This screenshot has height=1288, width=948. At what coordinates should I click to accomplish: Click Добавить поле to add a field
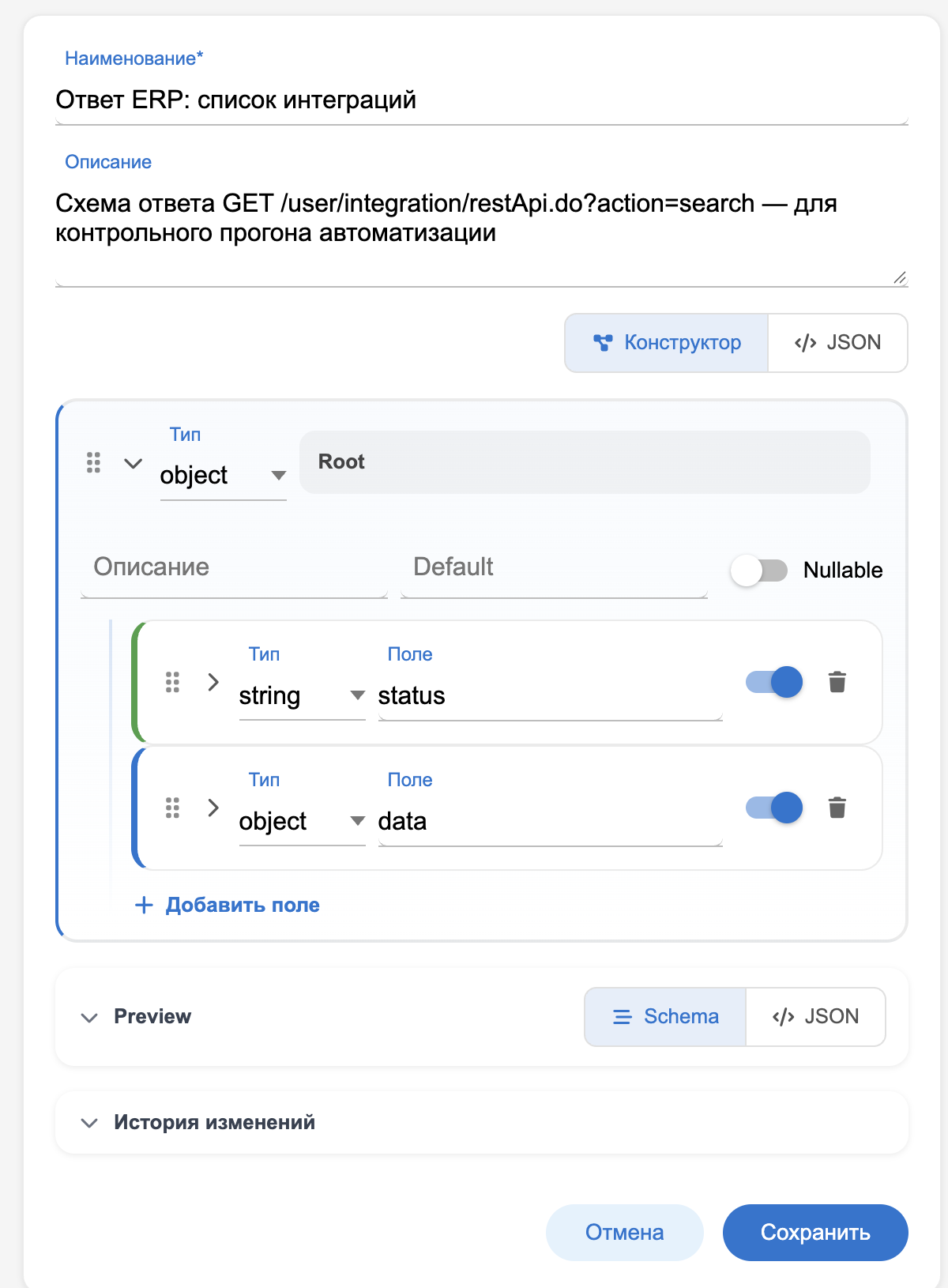(x=228, y=905)
